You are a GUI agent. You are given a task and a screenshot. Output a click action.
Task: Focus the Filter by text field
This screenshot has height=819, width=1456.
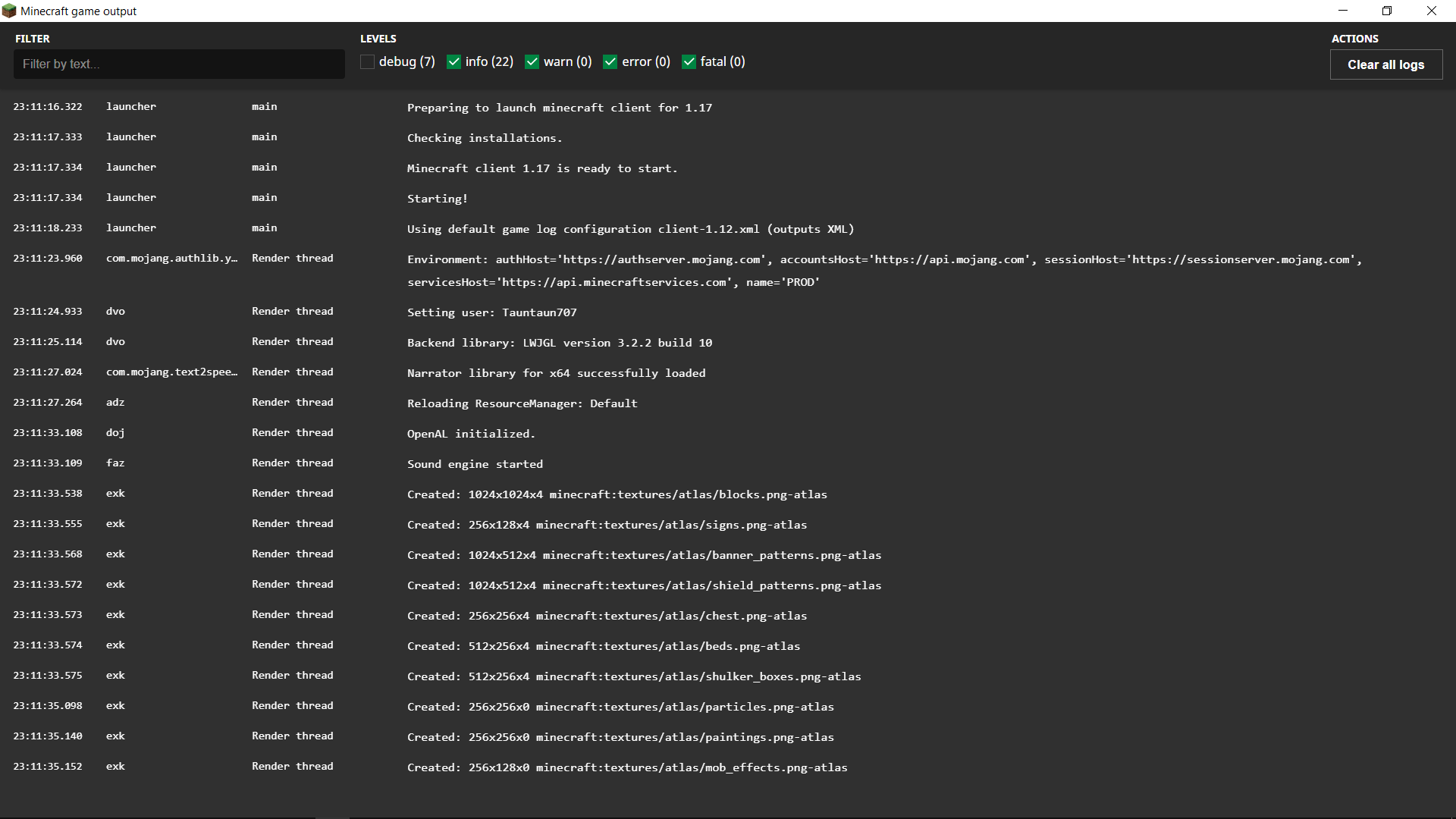click(x=179, y=64)
